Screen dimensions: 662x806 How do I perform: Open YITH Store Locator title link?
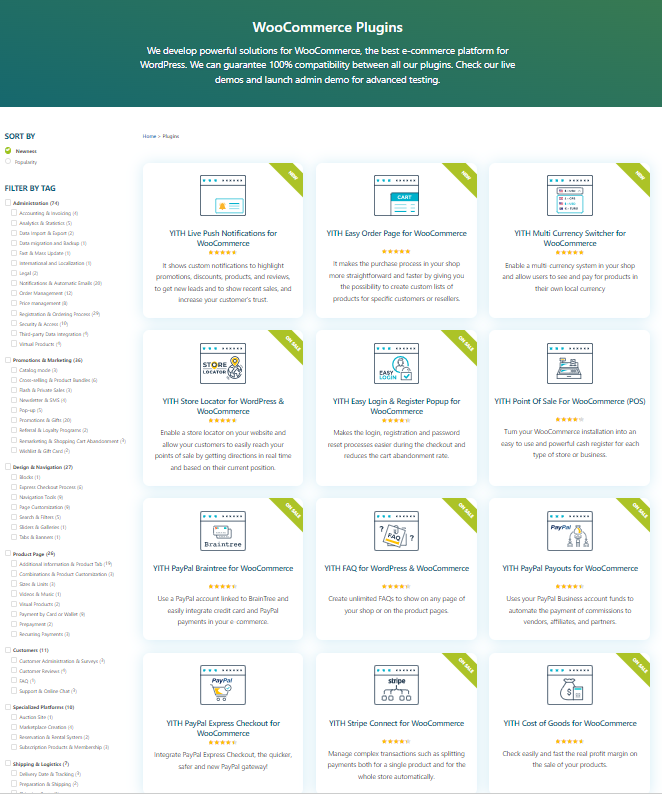click(x=223, y=406)
